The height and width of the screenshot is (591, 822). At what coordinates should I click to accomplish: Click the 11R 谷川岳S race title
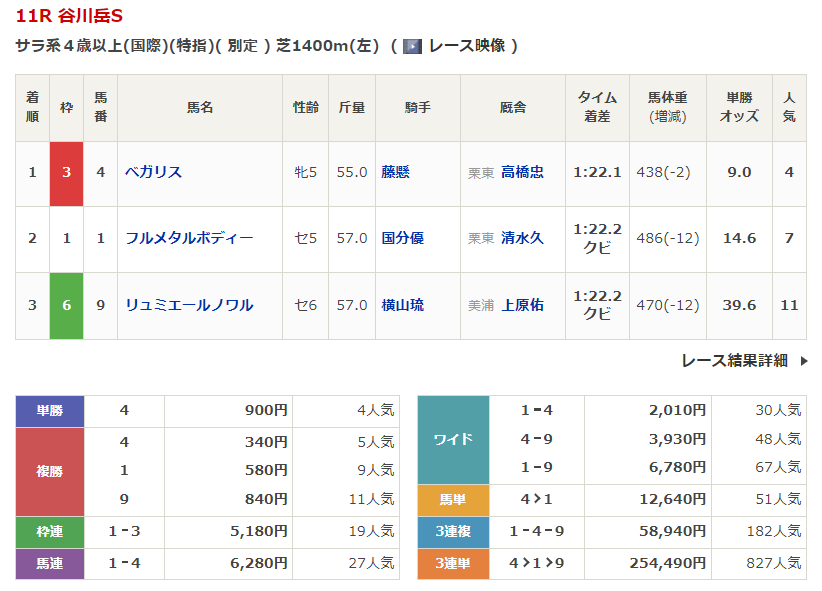click(70, 16)
